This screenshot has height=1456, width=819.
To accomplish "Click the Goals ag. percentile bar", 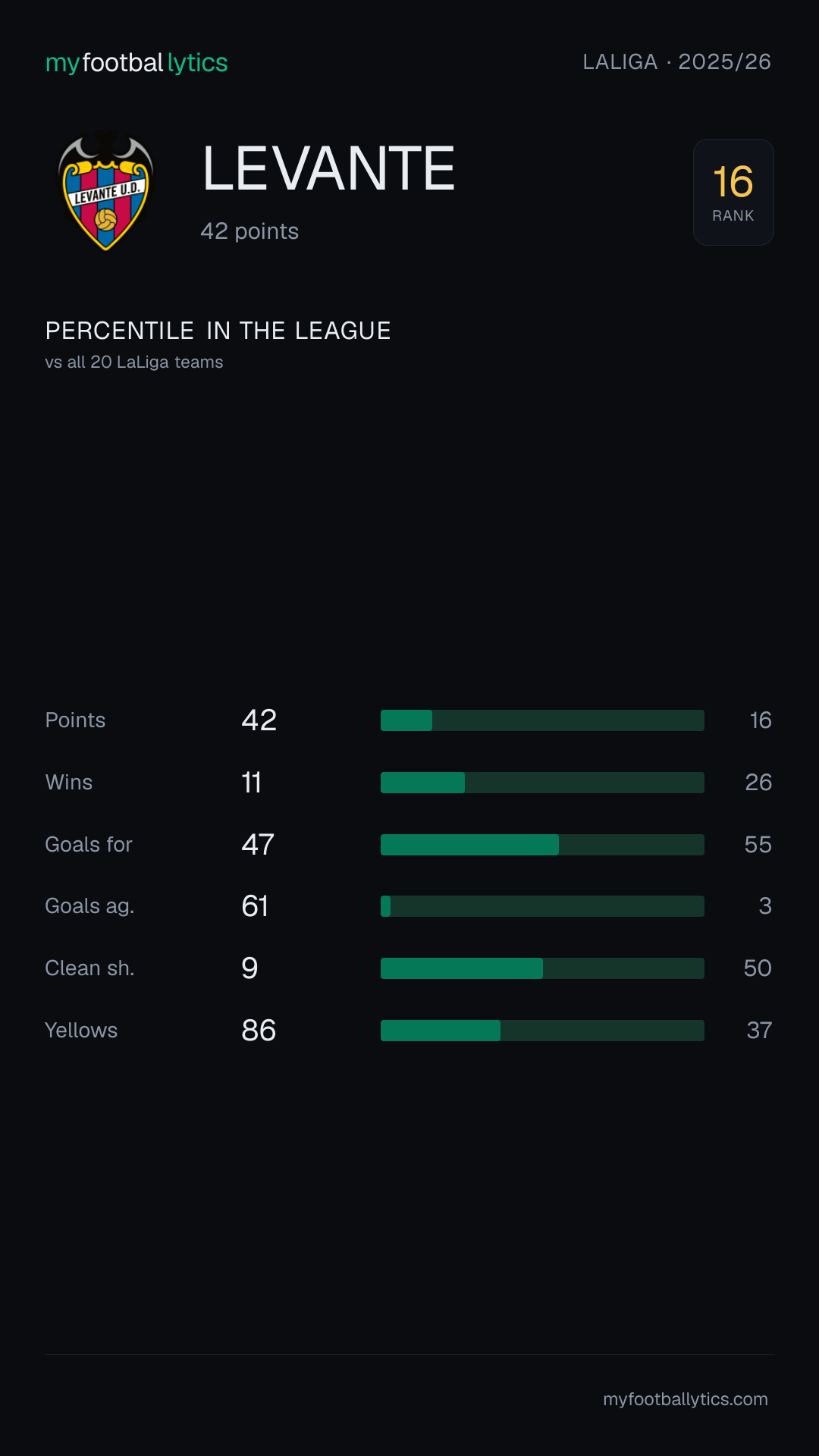I will pos(542,906).
